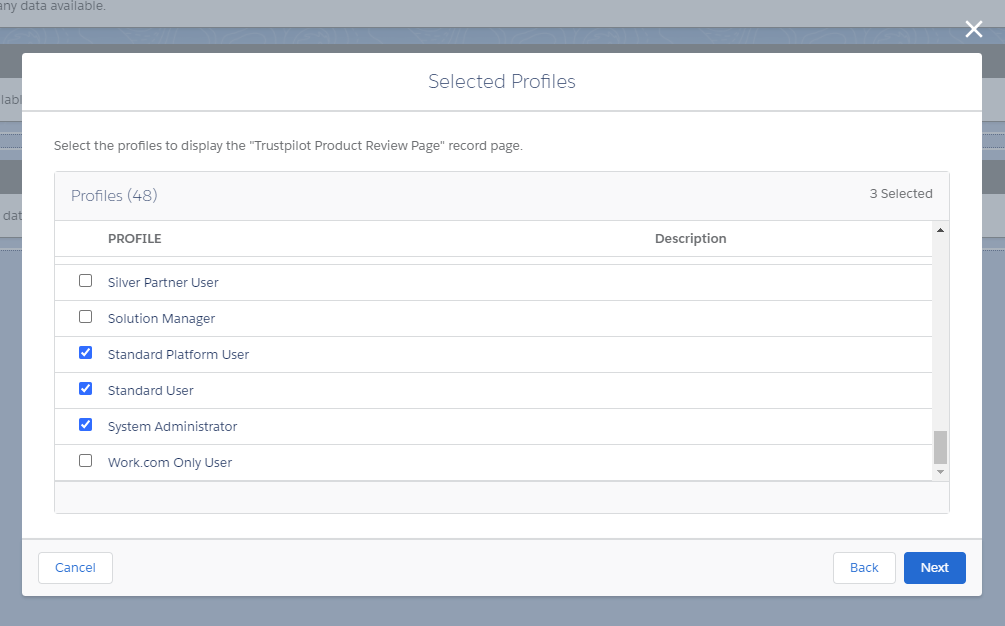Uncheck the Standard User checkbox

coord(85,388)
